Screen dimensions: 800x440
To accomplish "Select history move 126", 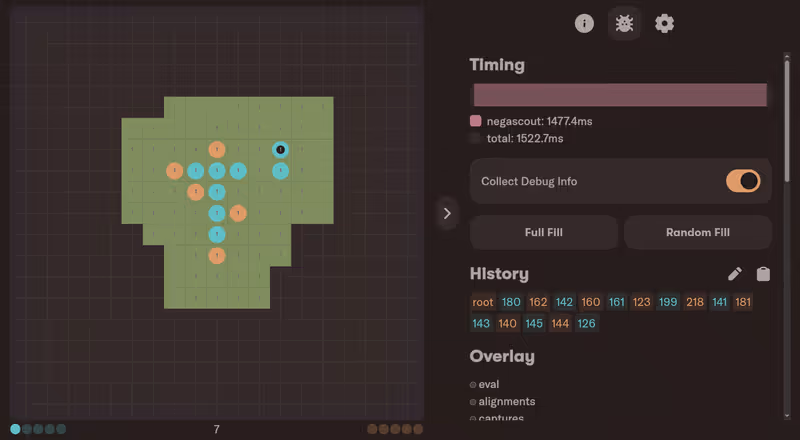I will coord(586,324).
